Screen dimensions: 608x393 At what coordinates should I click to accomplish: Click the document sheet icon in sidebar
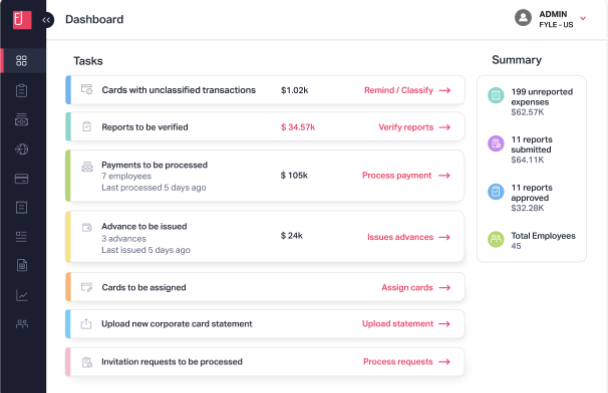(x=22, y=265)
